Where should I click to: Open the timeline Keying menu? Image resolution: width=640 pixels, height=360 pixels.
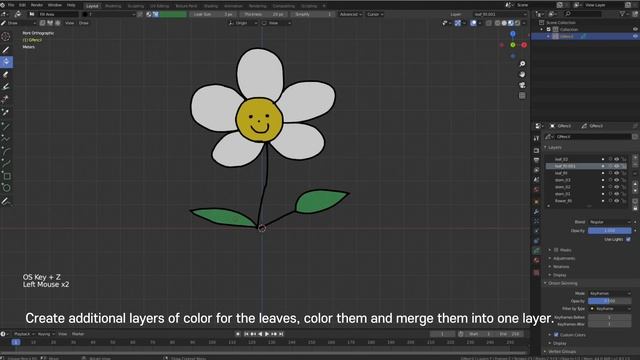coord(45,334)
